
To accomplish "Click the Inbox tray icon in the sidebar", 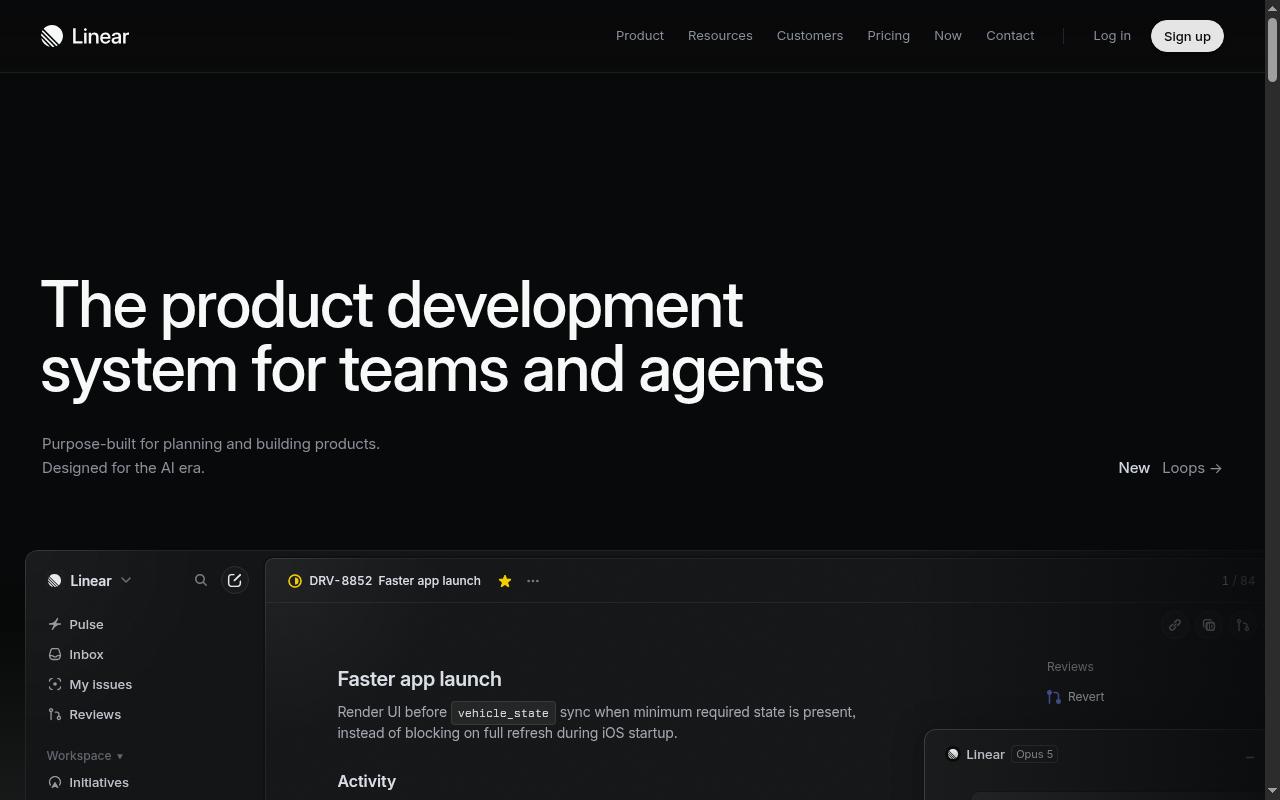I will [x=55, y=654].
